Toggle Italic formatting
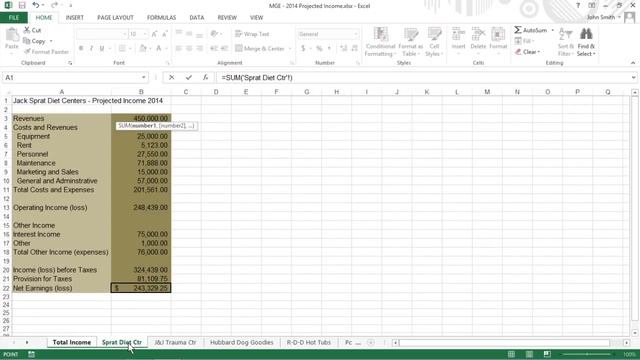This screenshot has height=360, width=640. (91, 48)
